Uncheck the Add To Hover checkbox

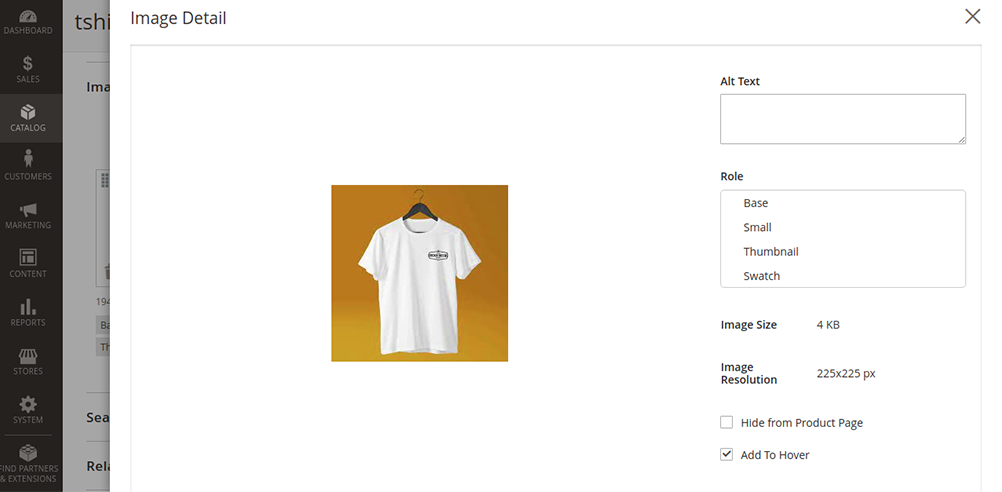pyautogui.click(x=727, y=455)
